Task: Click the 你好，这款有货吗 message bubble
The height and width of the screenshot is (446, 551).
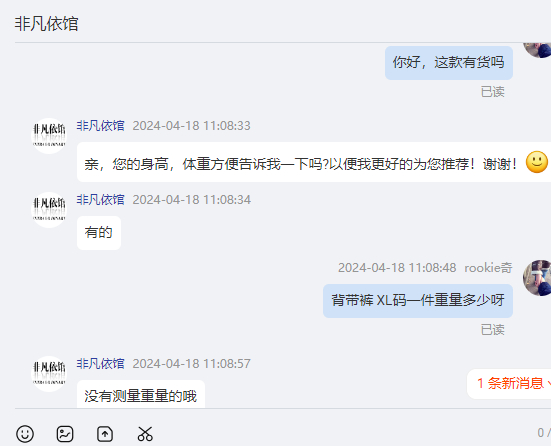Action: pos(449,63)
